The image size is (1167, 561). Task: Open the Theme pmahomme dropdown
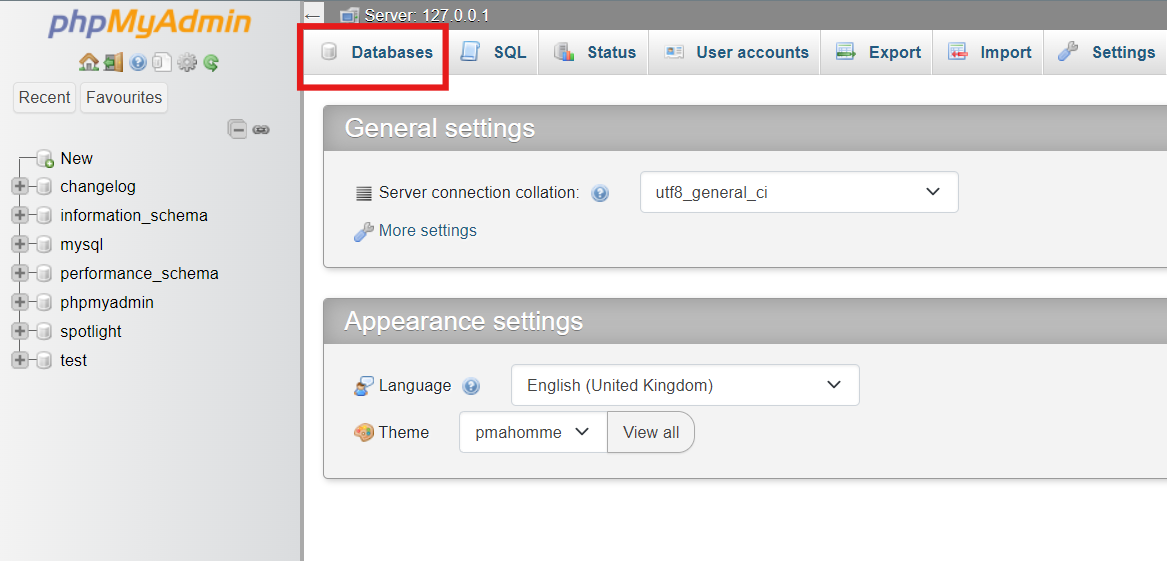533,432
